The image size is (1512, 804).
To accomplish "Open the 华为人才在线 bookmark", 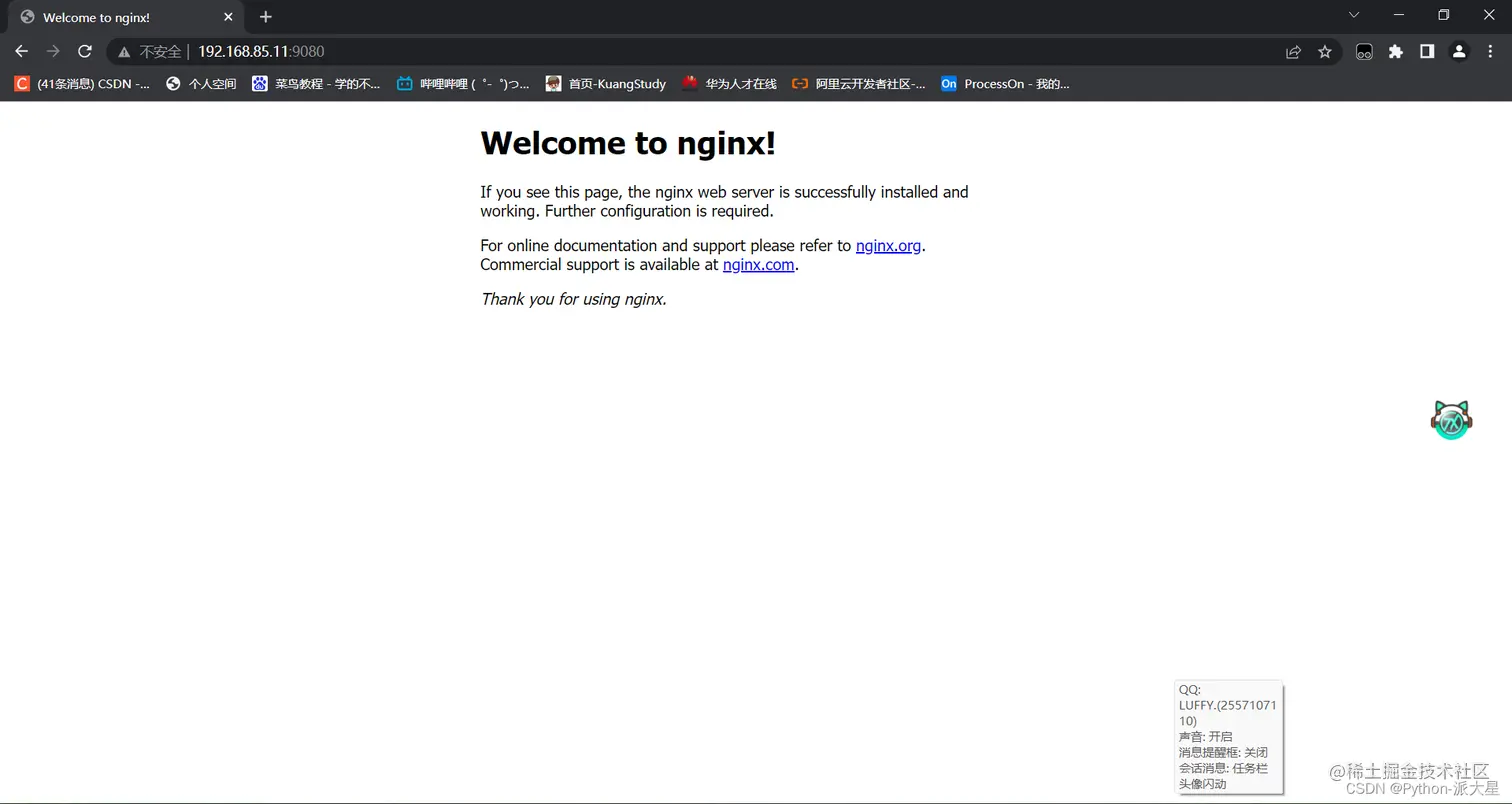I will click(729, 84).
